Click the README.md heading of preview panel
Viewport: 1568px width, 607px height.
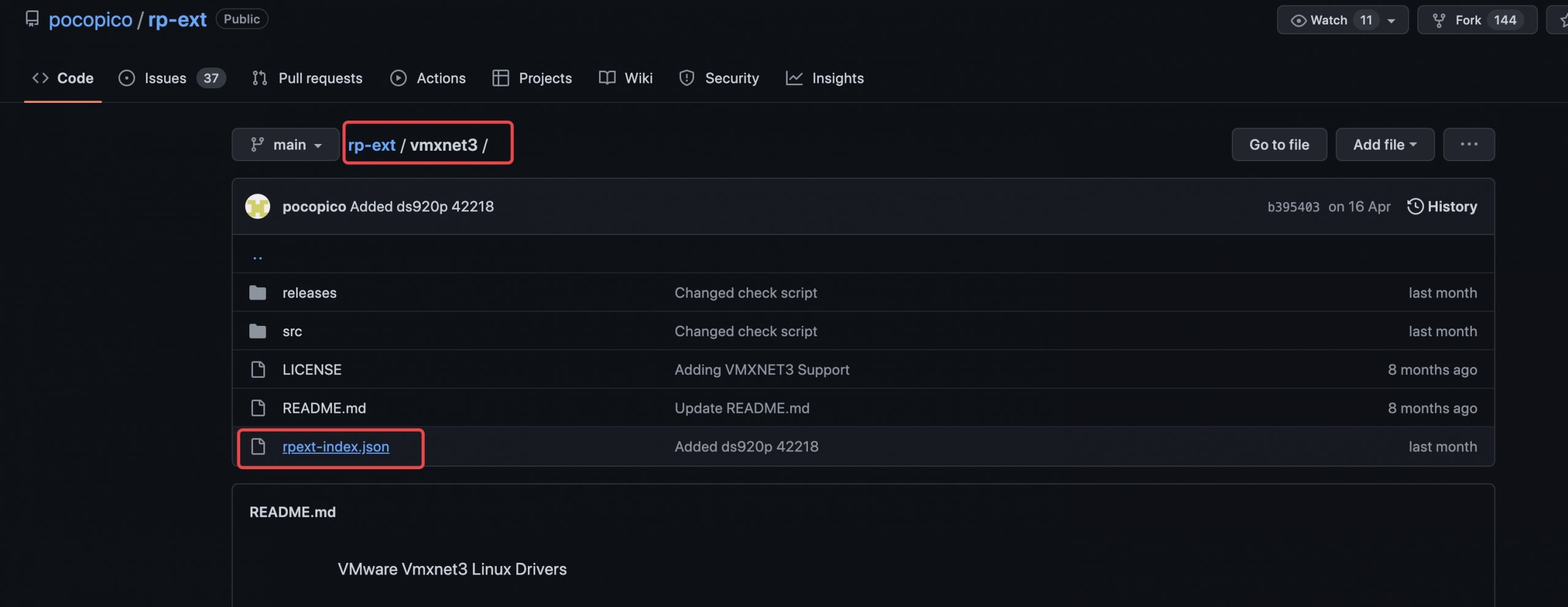[x=292, y=512]
